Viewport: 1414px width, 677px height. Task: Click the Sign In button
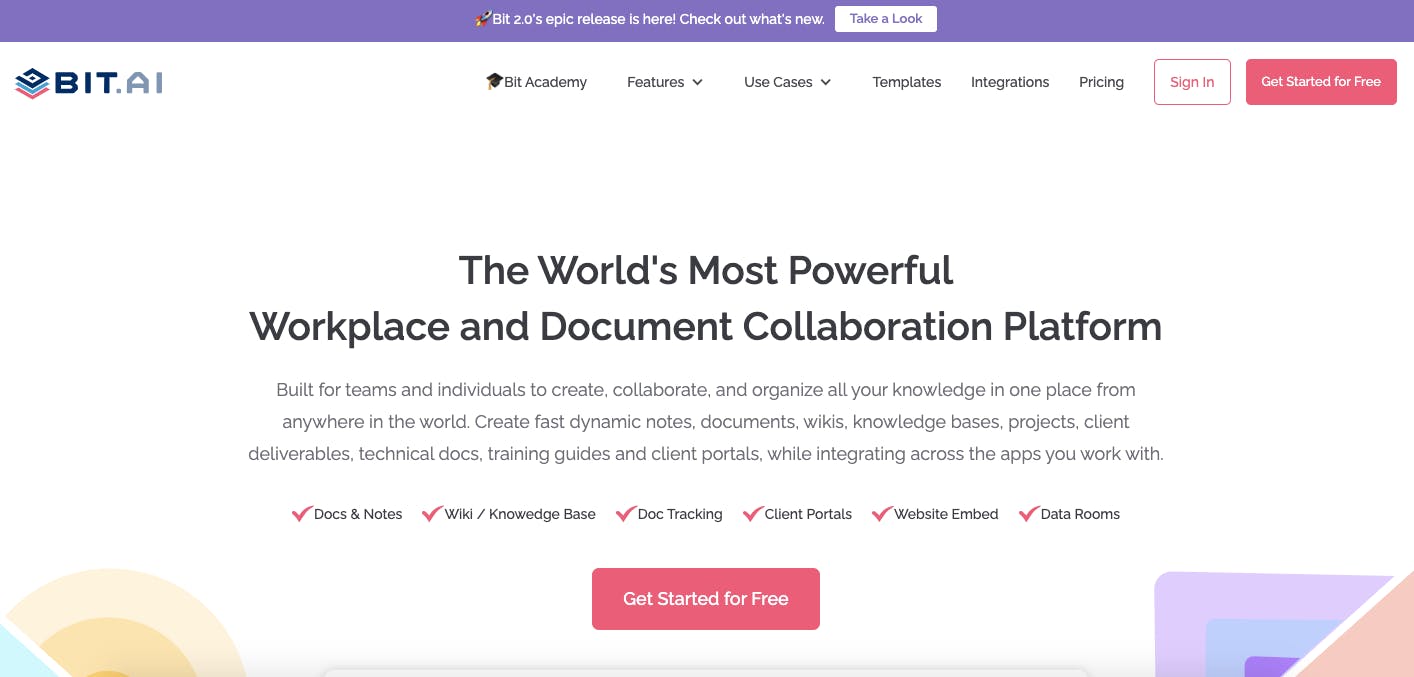click(x=1192, y=82)
